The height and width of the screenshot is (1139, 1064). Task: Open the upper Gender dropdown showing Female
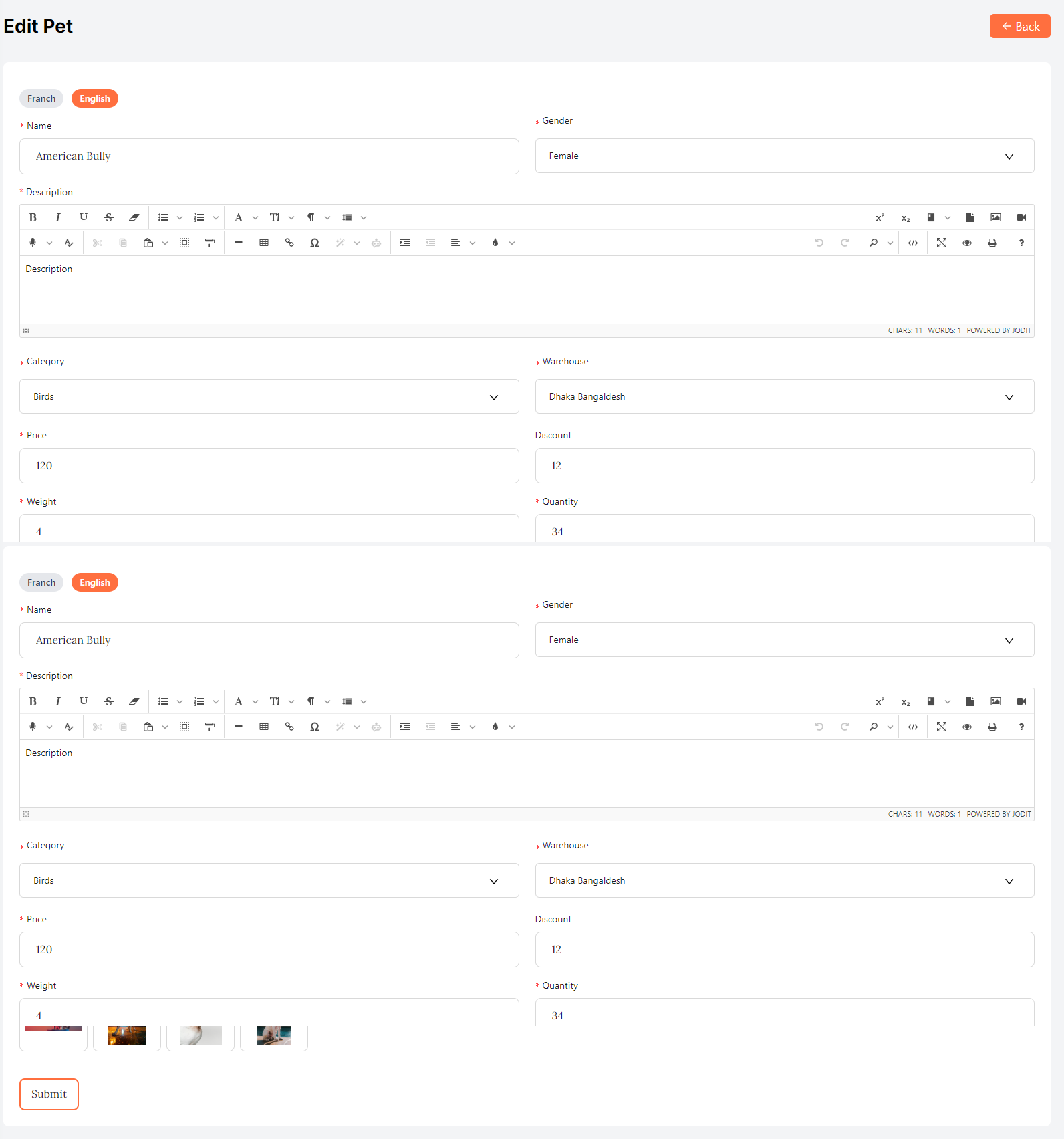point(784,156)
